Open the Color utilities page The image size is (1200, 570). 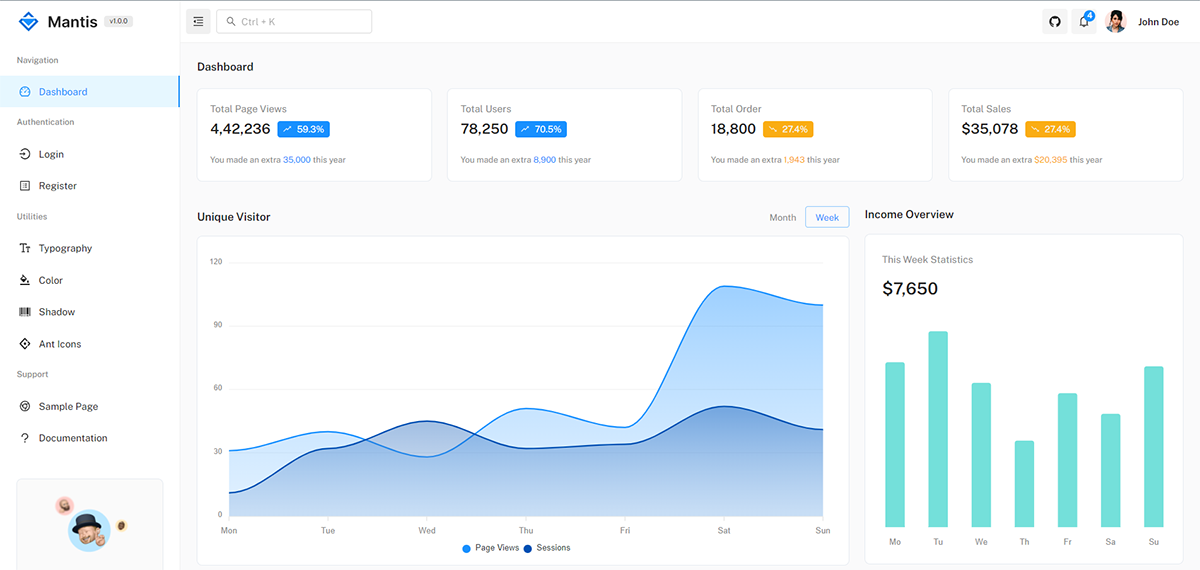tap(90, 280)
